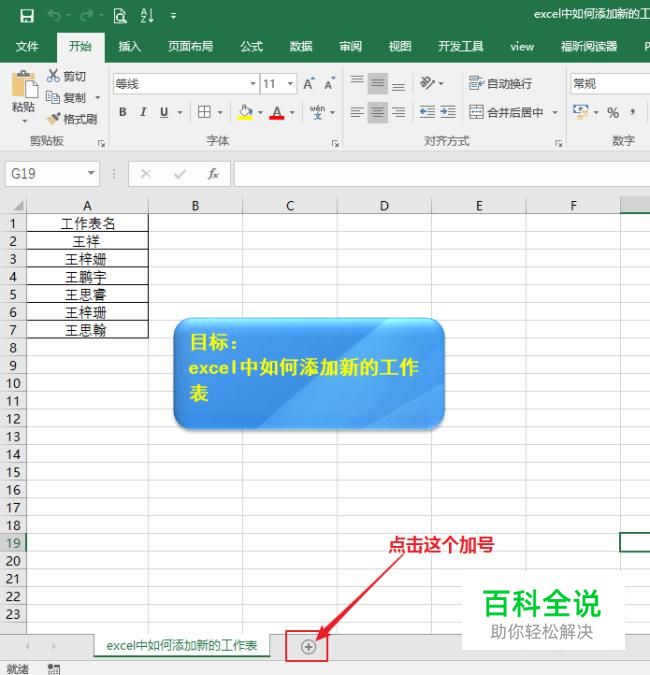Apply the red font color A

coord(277,112)
